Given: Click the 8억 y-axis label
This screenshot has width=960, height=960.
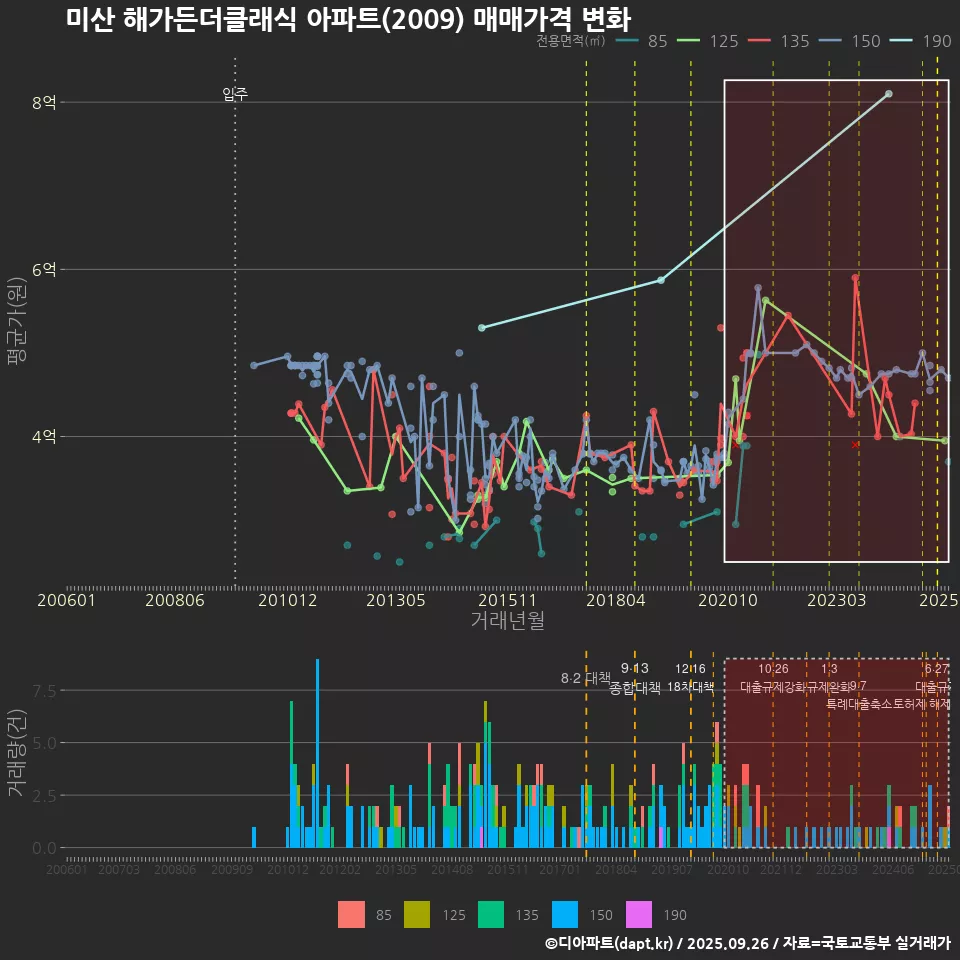Looking at the screenshot, I should [x=43, y=102].
